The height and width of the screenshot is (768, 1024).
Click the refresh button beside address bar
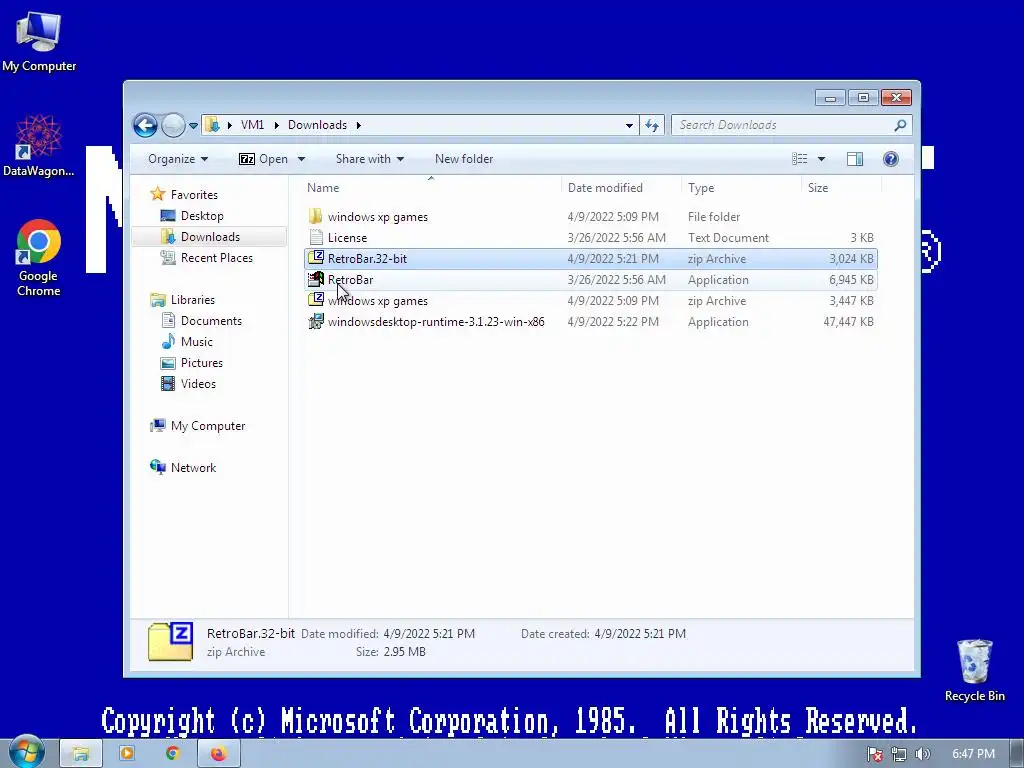[652, 125]
